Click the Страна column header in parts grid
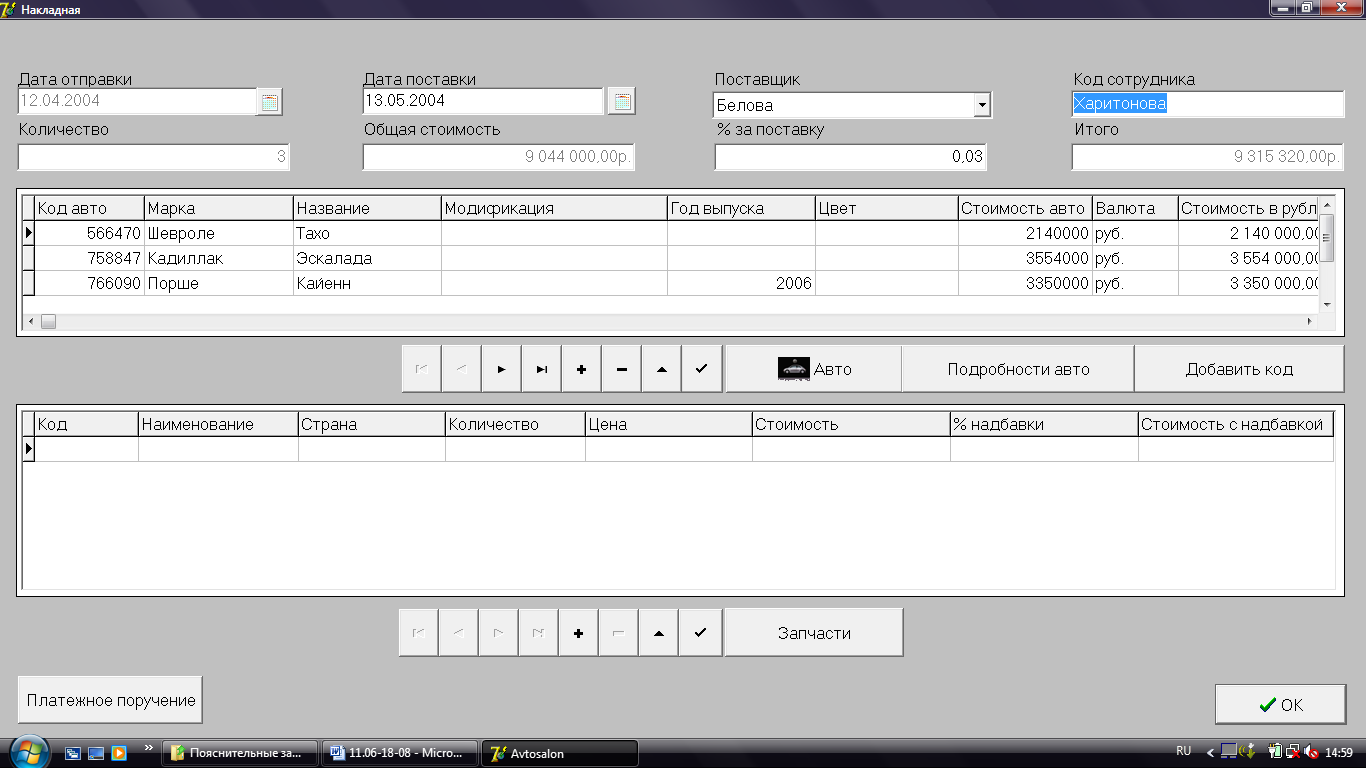The height and width of the screenshot is (768, 1366). [x=372, y=424]
